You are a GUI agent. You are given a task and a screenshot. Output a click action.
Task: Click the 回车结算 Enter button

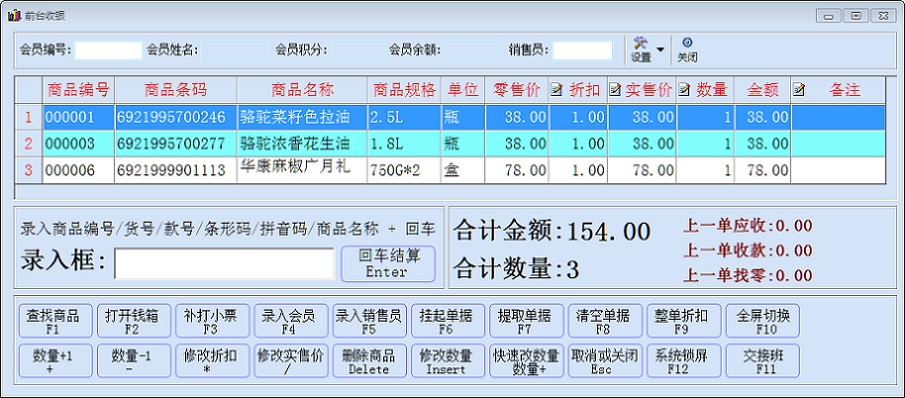click(x=388, y=264)
